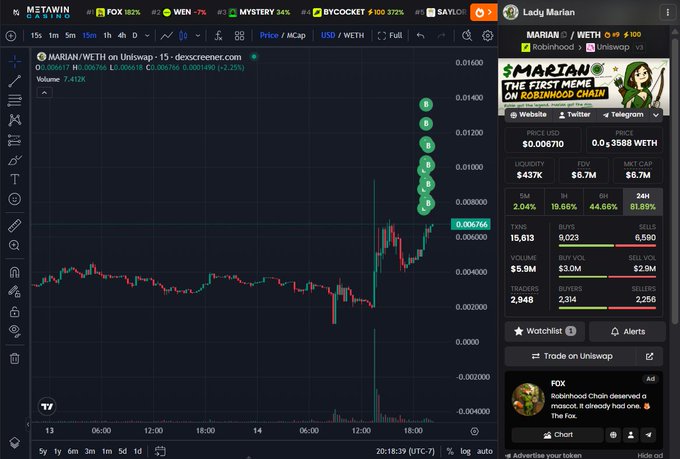The image size is (680, 459).
Task: Add a symbol with plus icon
Action: [11, 36]
